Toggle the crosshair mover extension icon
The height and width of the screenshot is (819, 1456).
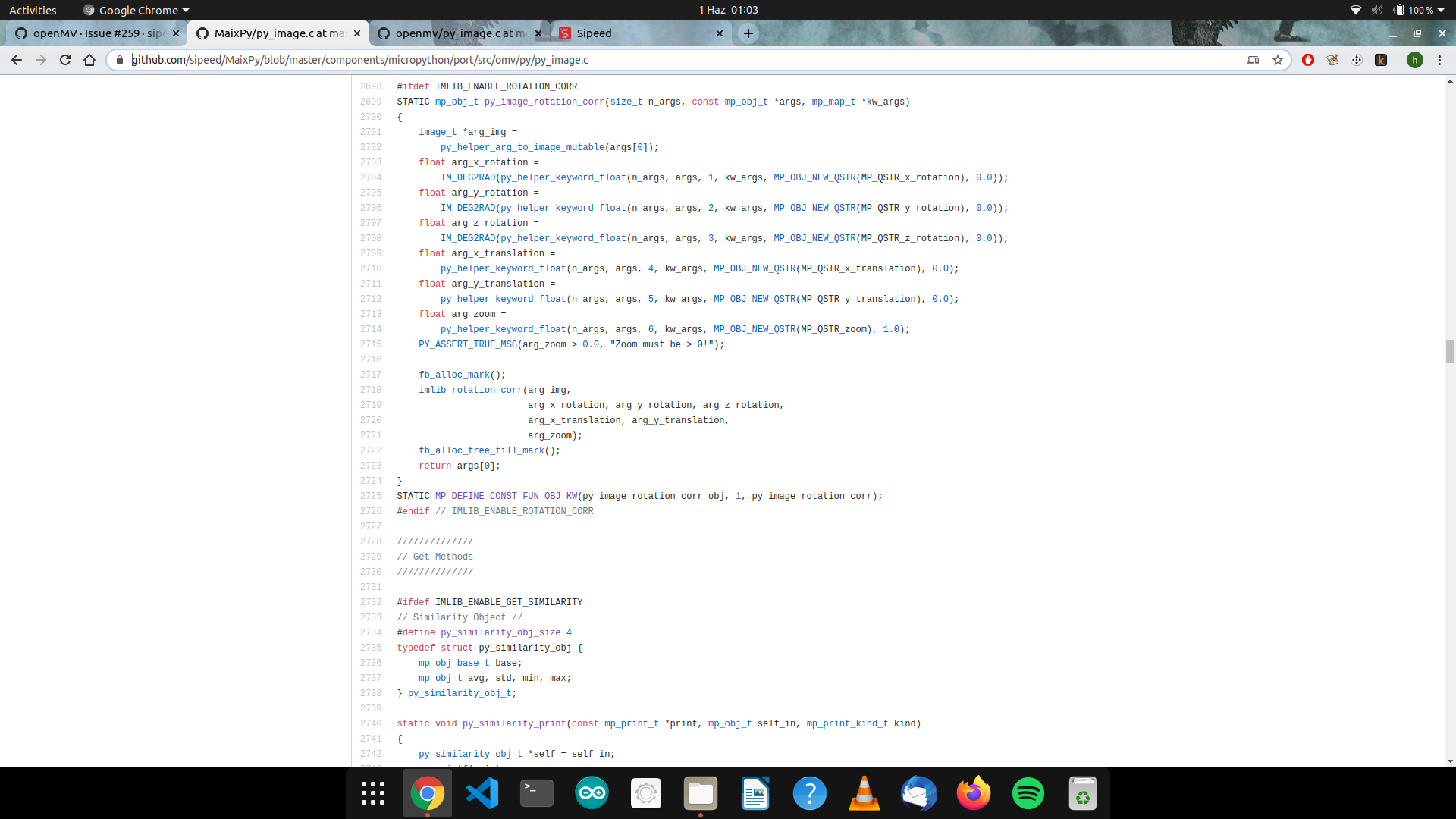[1357, 60]
